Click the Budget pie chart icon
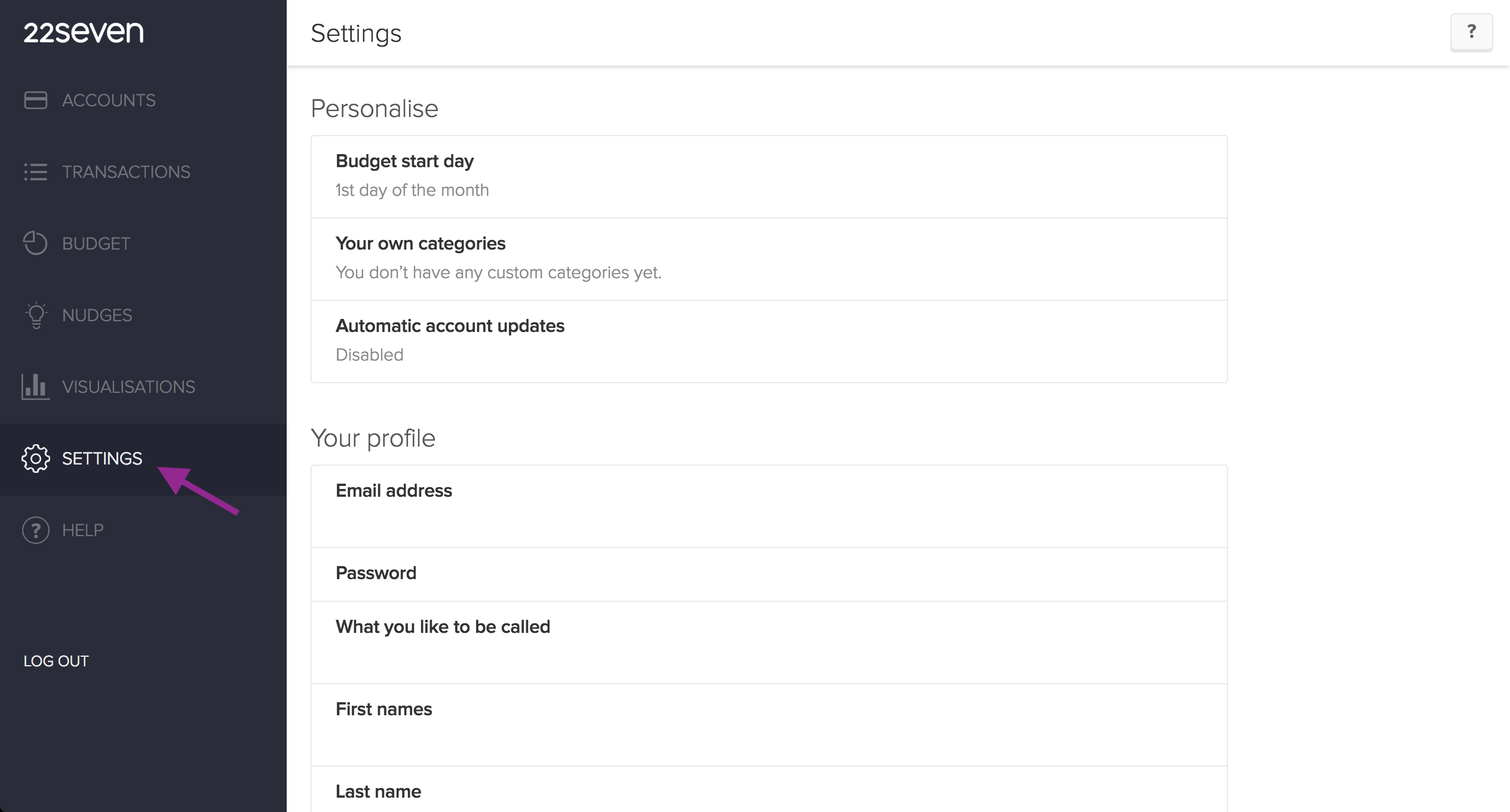Viewport: 1510px width, 812px height. 35,243
